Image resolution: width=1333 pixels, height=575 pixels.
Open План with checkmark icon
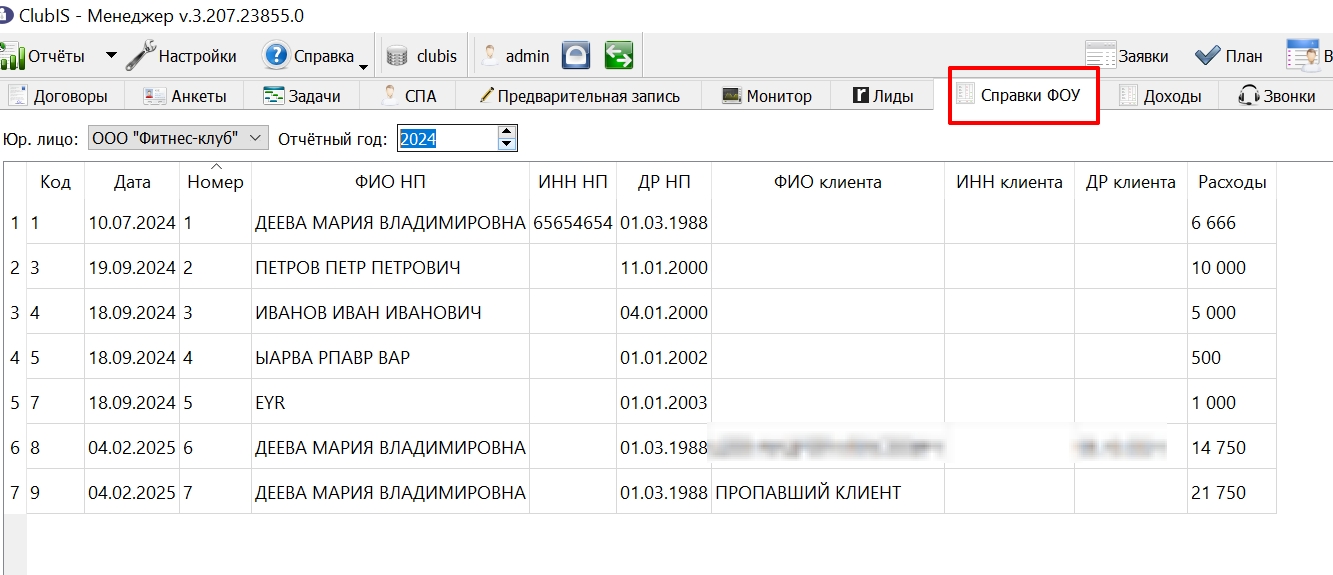coord(1229,56)
